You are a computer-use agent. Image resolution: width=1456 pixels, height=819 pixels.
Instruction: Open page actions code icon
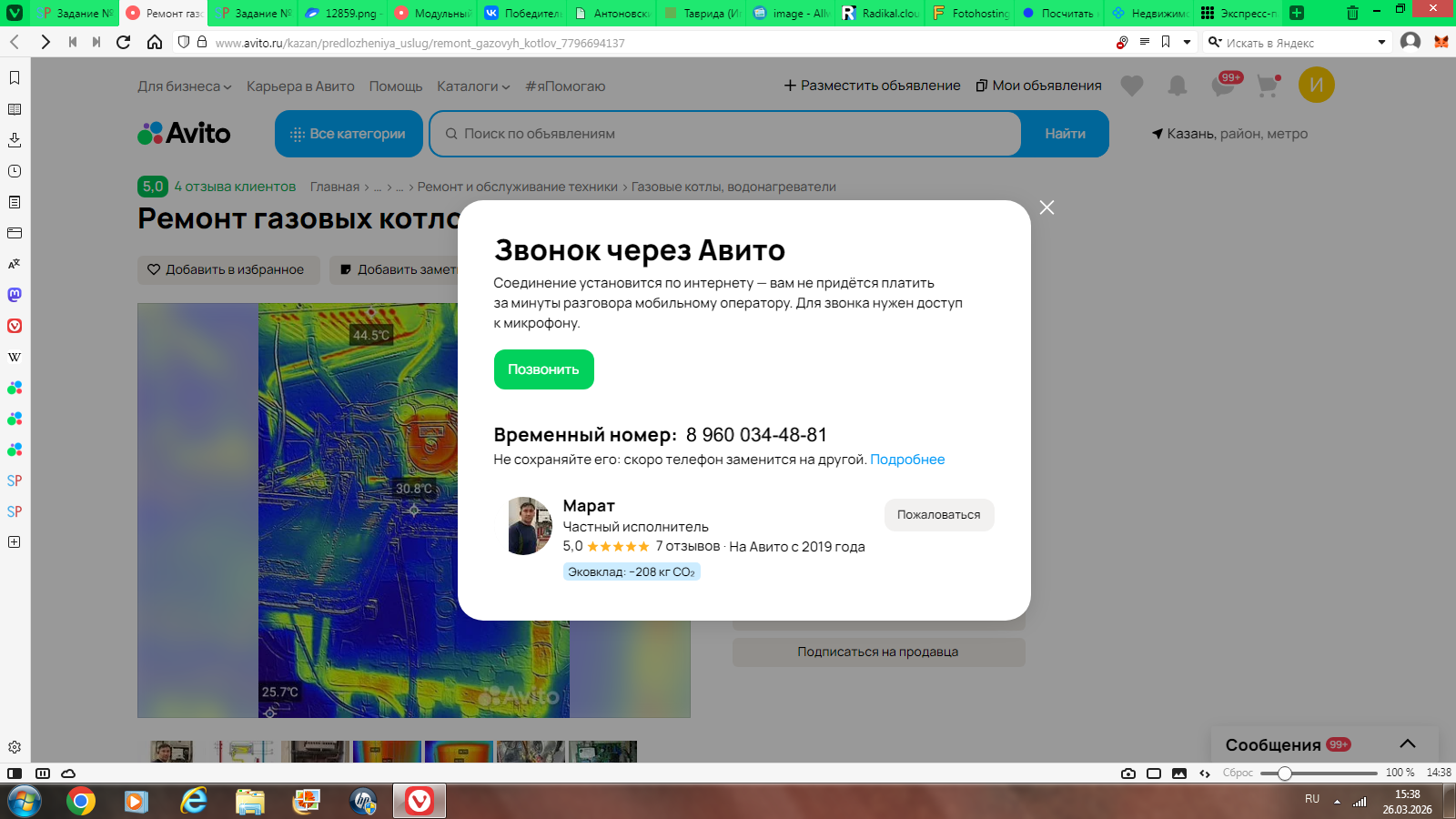click(x=1205, y=773)
